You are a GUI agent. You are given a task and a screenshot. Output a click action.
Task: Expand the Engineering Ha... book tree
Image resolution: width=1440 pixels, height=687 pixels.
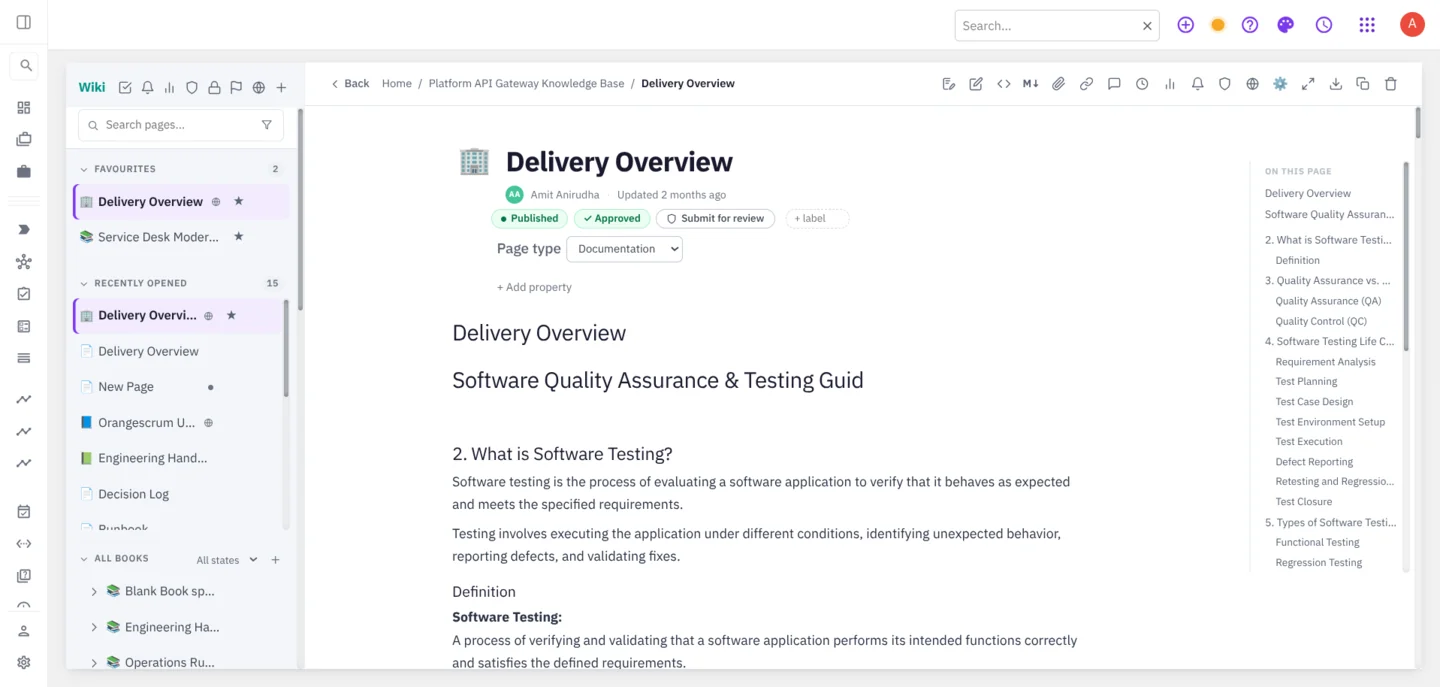(x=94, y=627)
